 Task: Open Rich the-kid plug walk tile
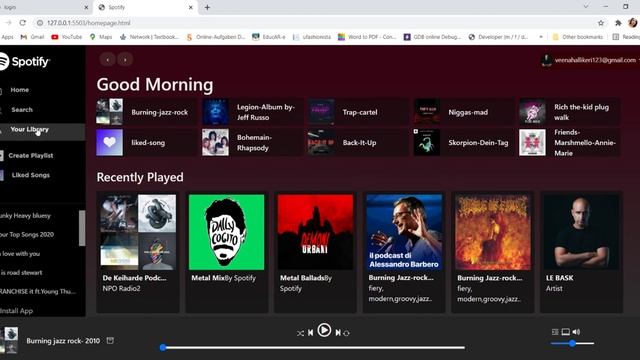[x=569, y=112]
